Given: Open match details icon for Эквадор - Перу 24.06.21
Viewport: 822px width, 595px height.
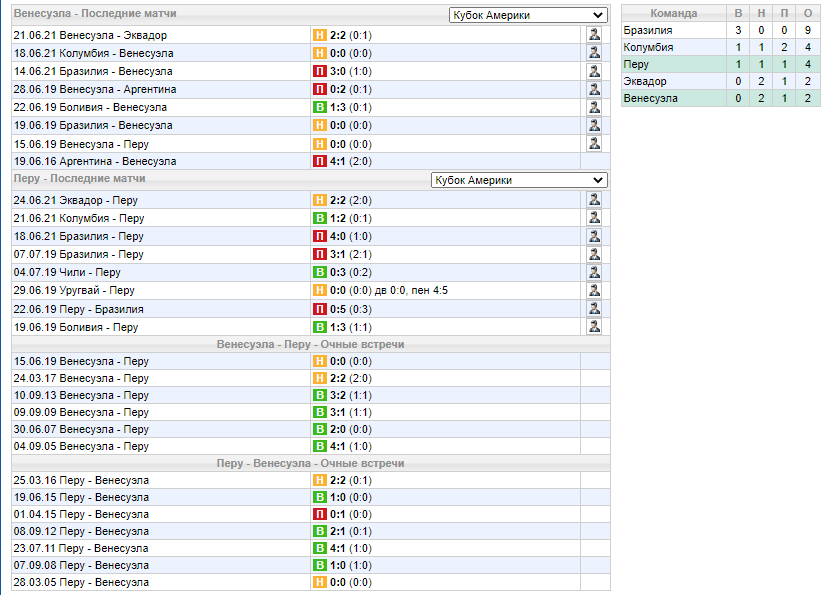Looking at the screenshot, I should (594, 199).
